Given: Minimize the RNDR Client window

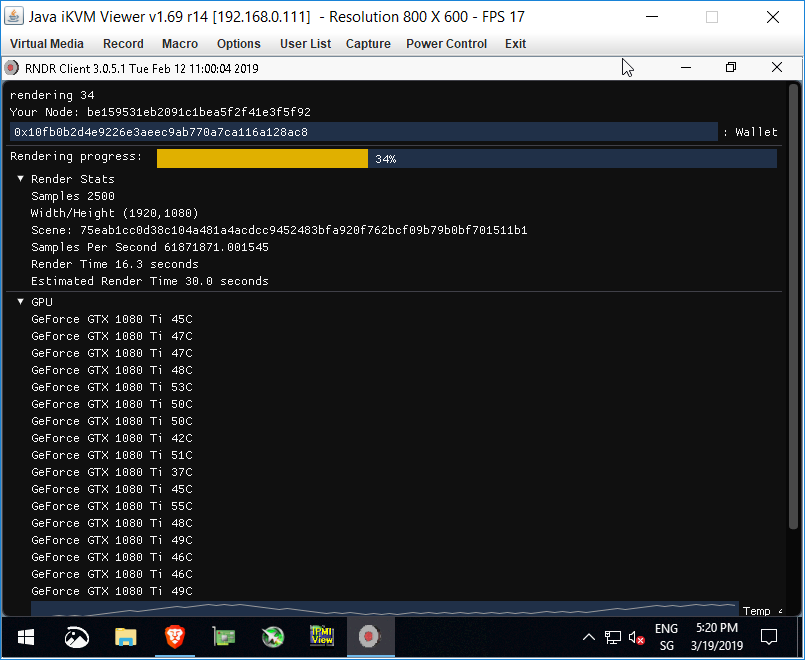Looking at the screenshot, I should [x=686, y=68].
